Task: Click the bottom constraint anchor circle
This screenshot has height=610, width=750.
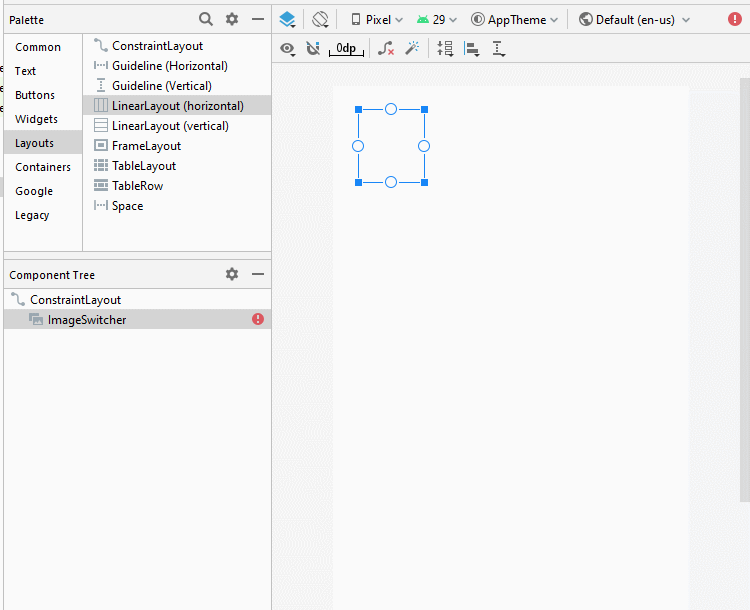Action: (391, 182)
